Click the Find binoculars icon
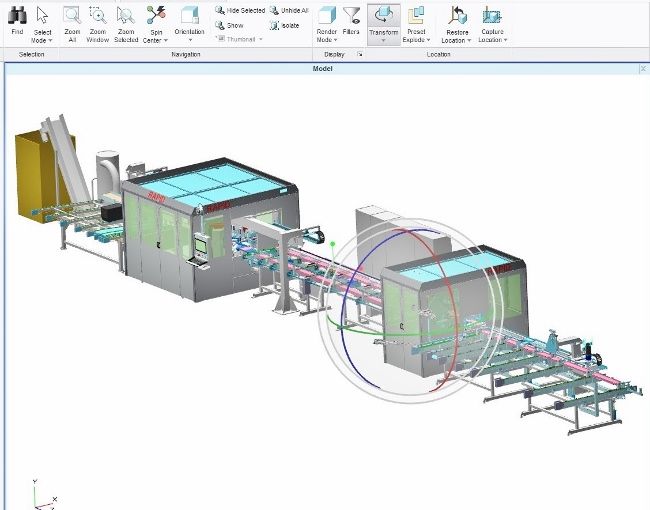This screenshot has width=650, height=510. tap(17, 16)
